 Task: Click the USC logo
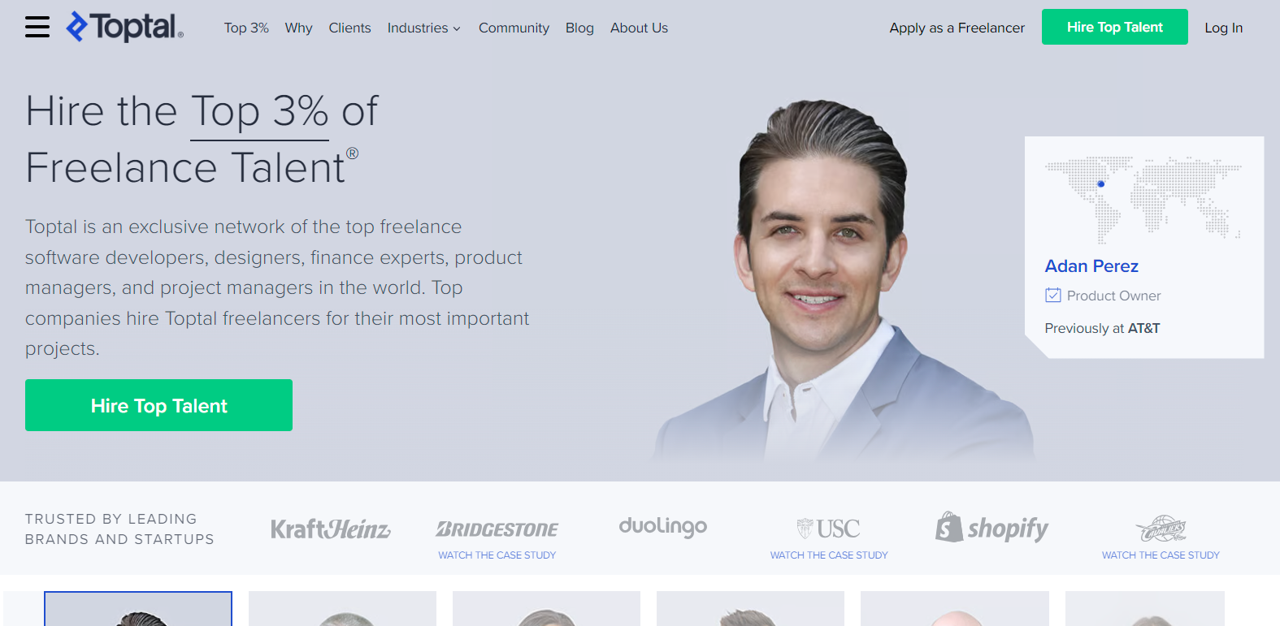829,528
